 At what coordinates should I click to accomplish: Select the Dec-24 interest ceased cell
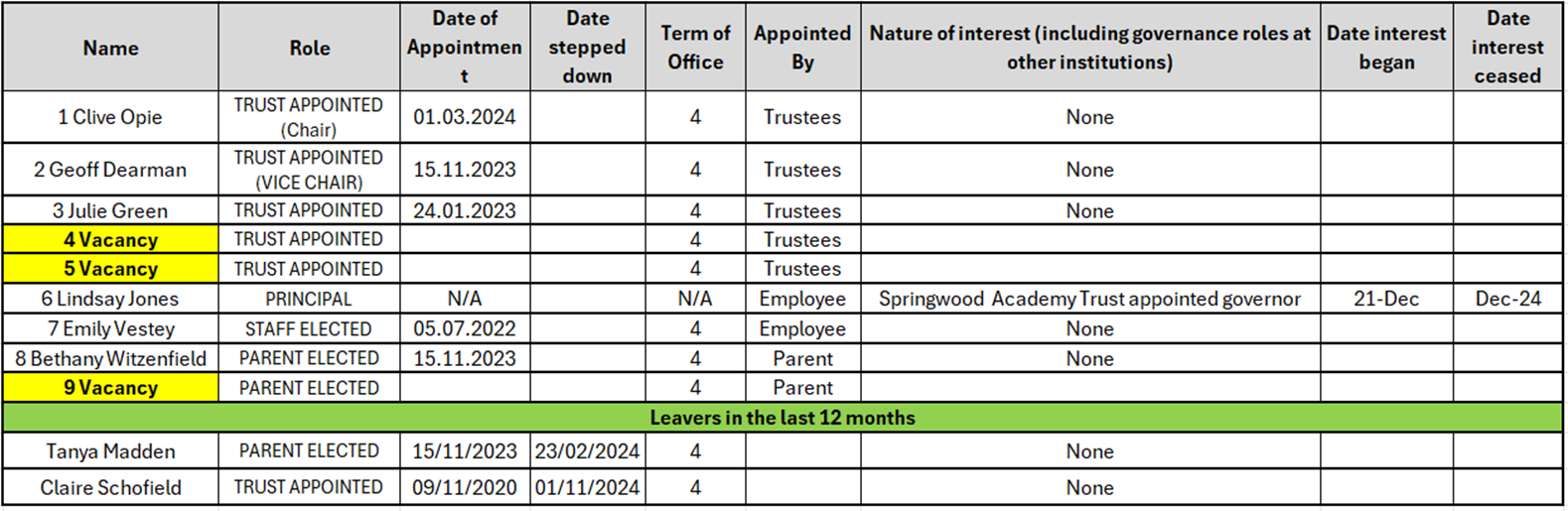pyautogui.click(x=1507, y=299)
